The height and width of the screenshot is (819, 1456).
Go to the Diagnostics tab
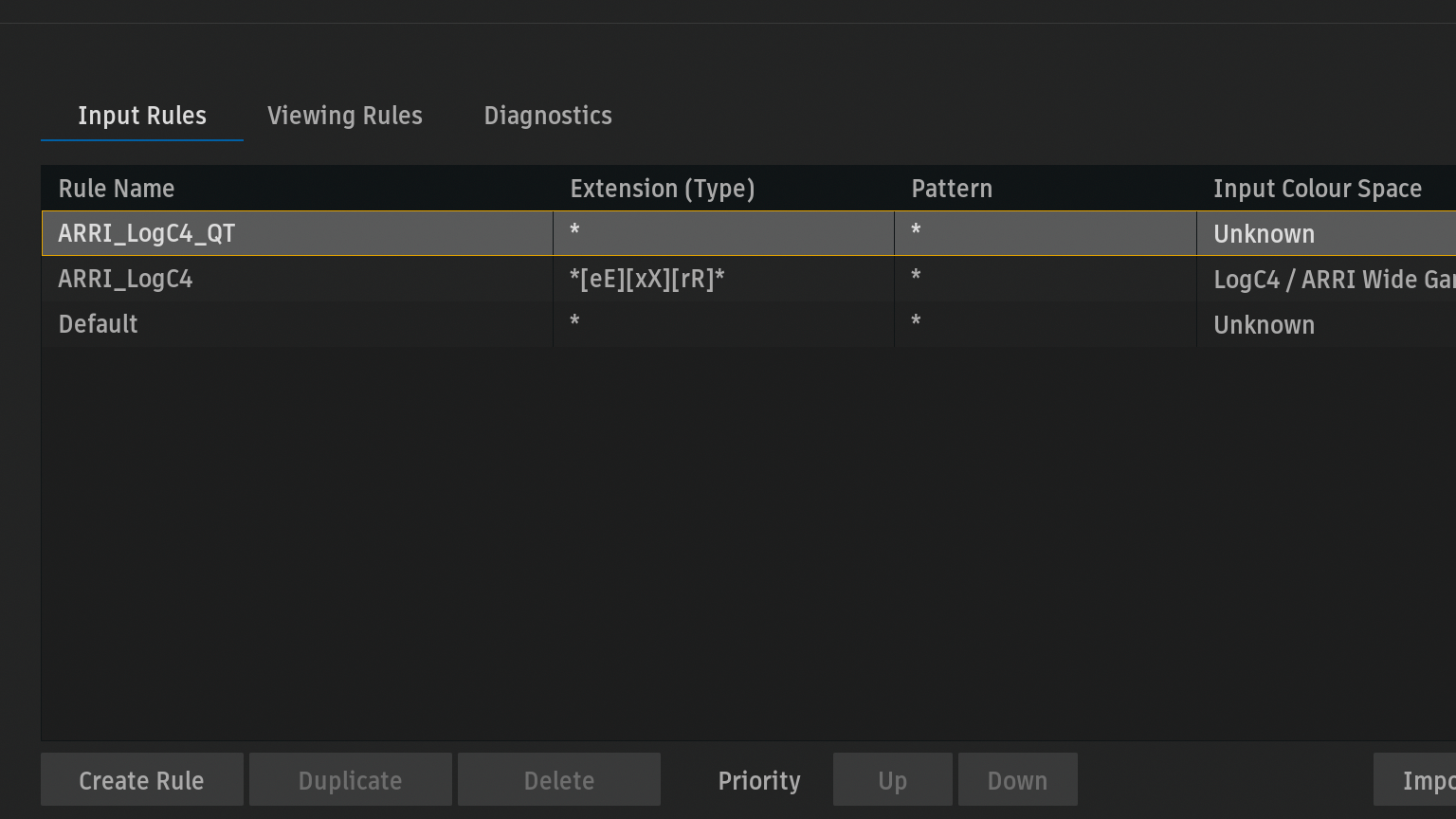(x=548, y=116)
